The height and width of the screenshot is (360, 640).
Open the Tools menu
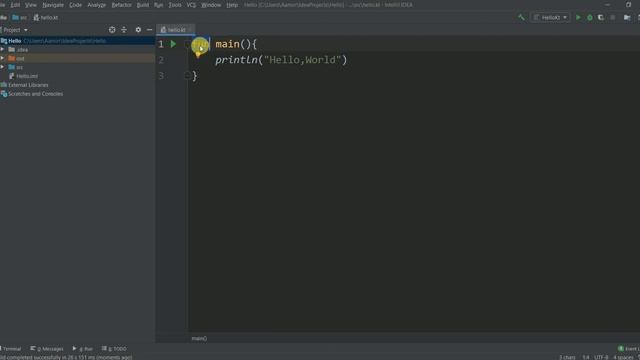(175, 5)
